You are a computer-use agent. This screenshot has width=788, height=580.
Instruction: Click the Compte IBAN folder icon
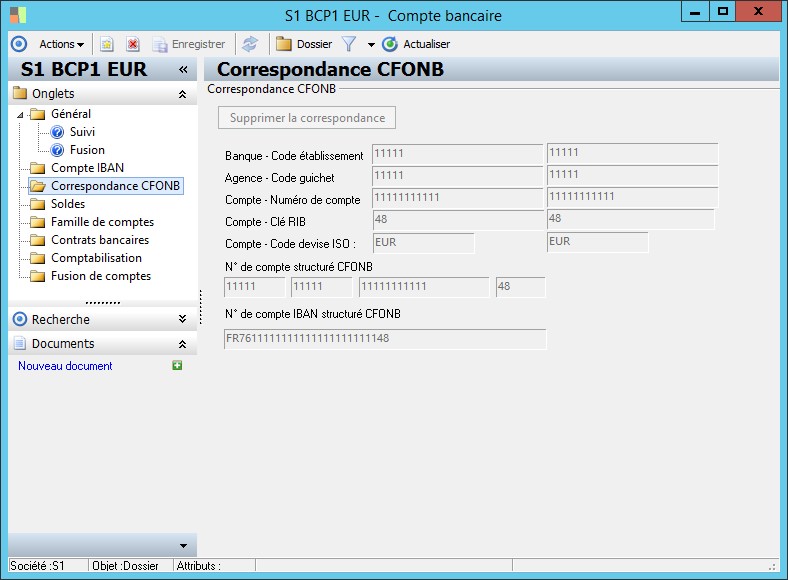pyautogui.click(x=37, y=168)
